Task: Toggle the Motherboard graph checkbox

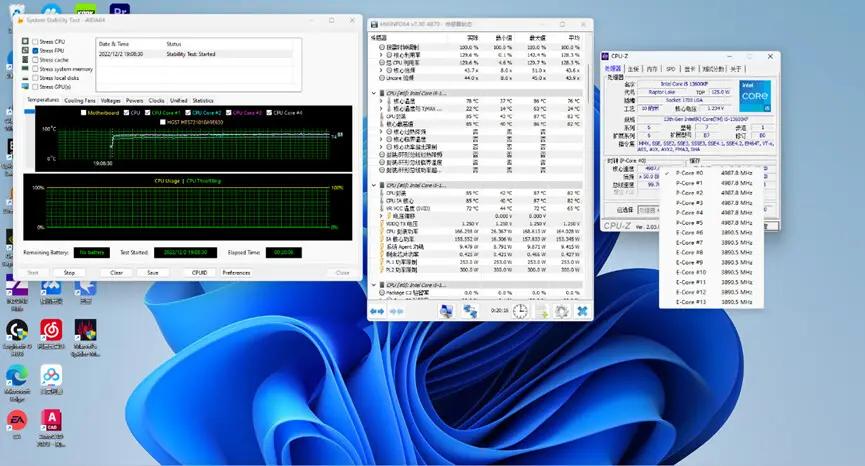Action: [84, 113]
